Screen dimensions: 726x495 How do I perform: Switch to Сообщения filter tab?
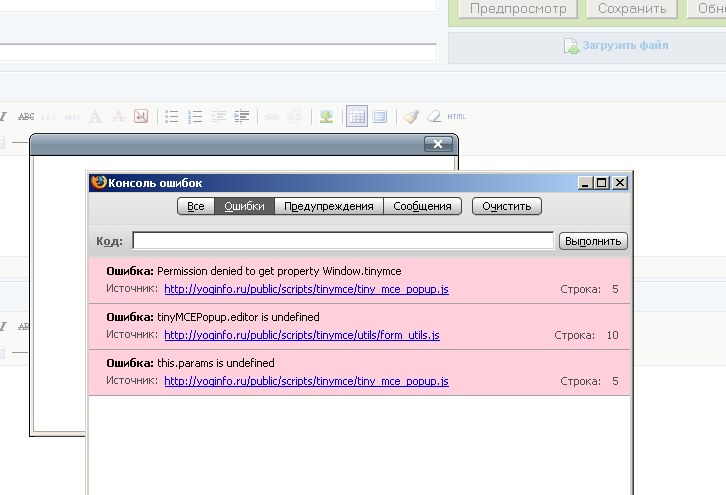pyautogui.click(x=422, y=207)
